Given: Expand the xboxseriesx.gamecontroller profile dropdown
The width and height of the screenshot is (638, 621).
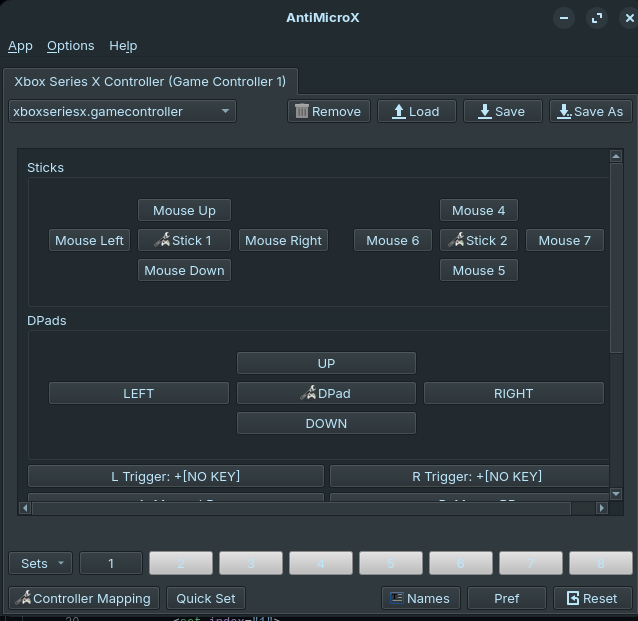Looking at the screenshot, I should [x=122, y=111].
